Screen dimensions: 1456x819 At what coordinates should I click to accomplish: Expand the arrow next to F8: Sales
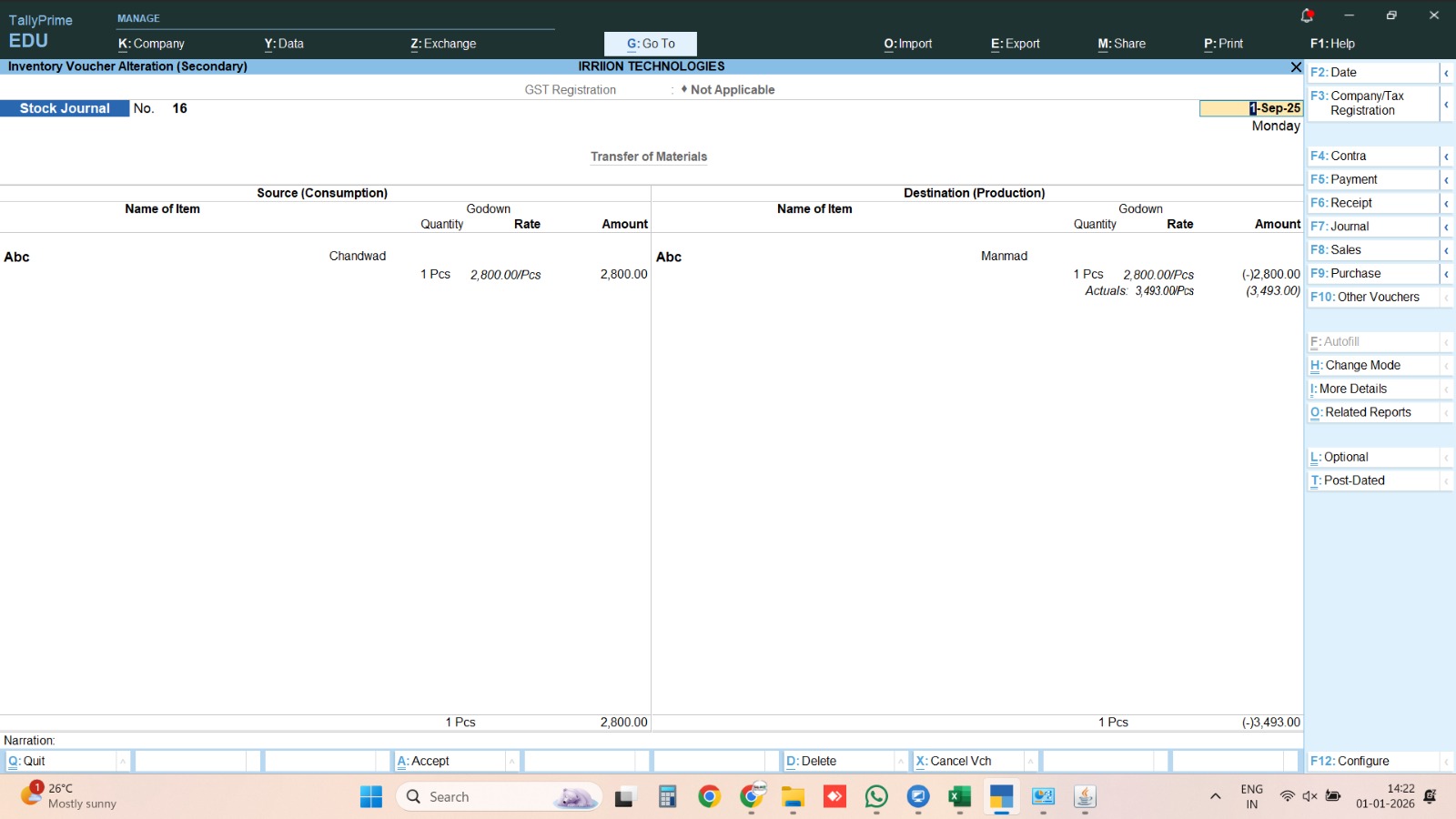1445,250
